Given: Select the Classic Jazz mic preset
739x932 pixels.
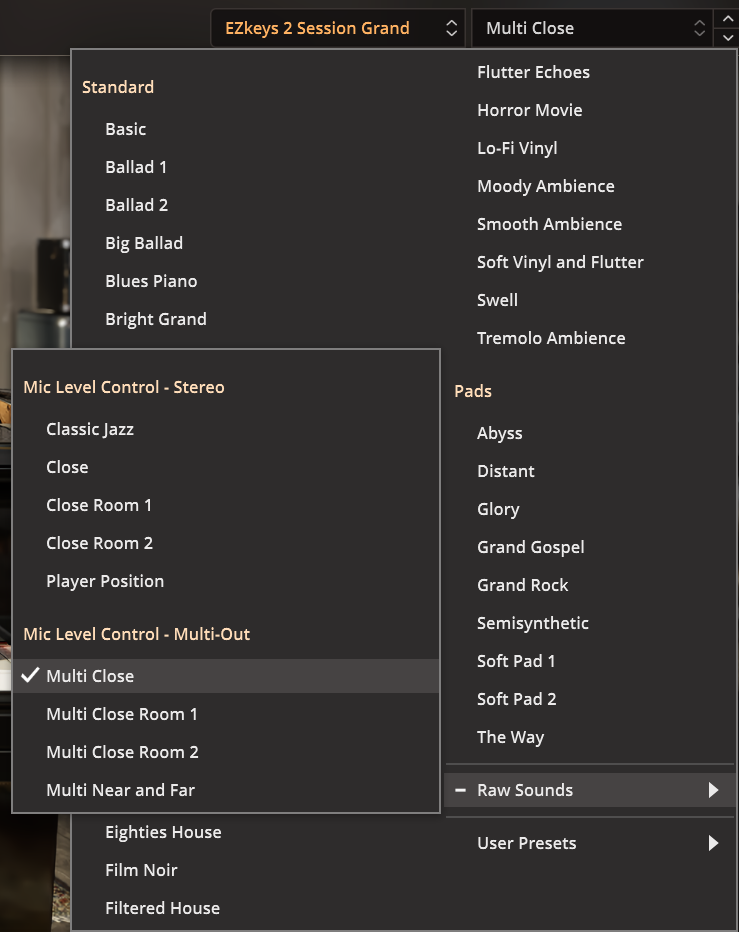Looking at the screenshot, I should pyautogui.click(x=90, y=429).
